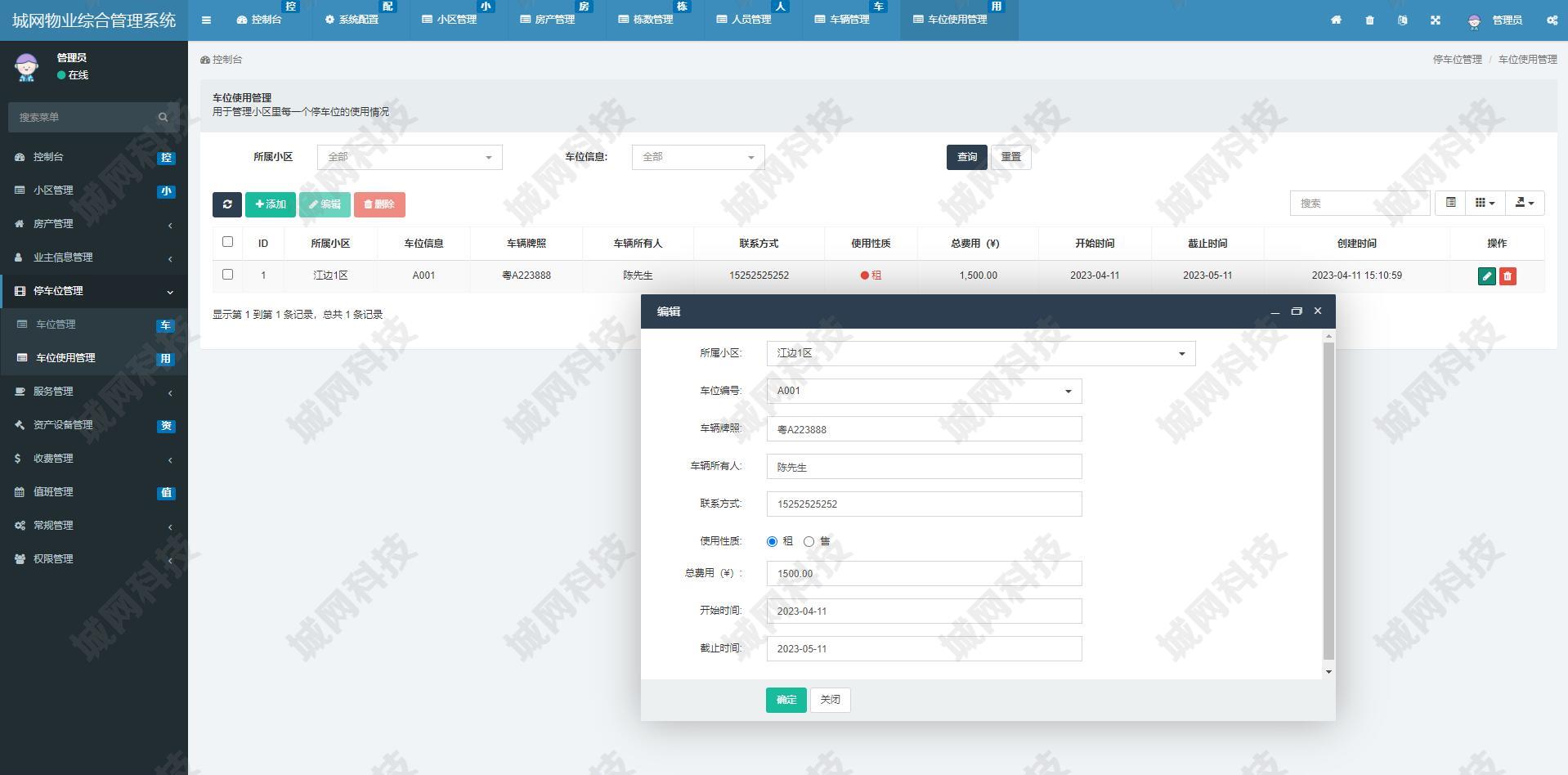
Task: Toggle card view icon in table toolbar
Action: pyautogui.click(x=1450, y=203)
